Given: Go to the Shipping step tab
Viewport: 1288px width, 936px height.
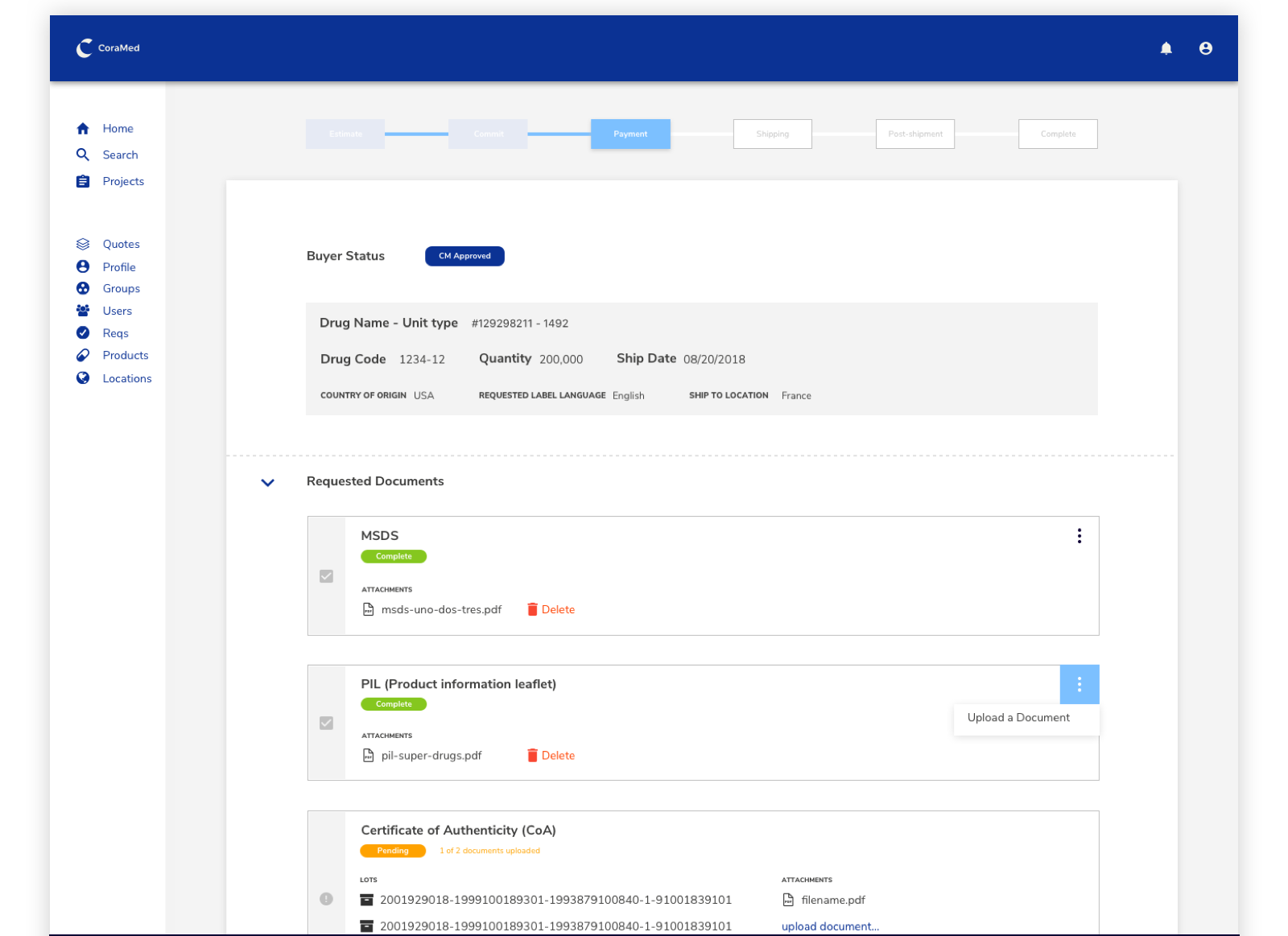Looking at the screenshot, I should pos(772,134).
